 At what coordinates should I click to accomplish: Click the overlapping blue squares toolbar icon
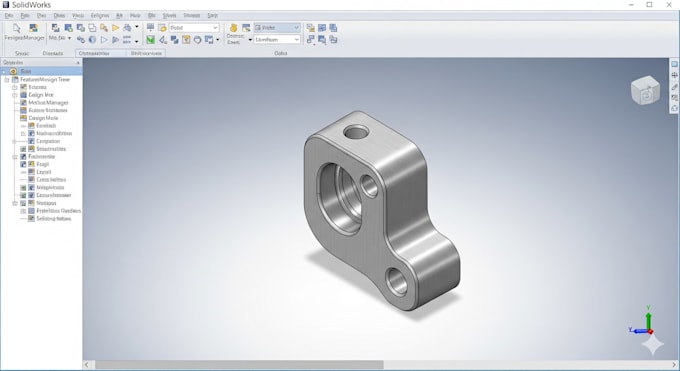[x=174, y=40]
